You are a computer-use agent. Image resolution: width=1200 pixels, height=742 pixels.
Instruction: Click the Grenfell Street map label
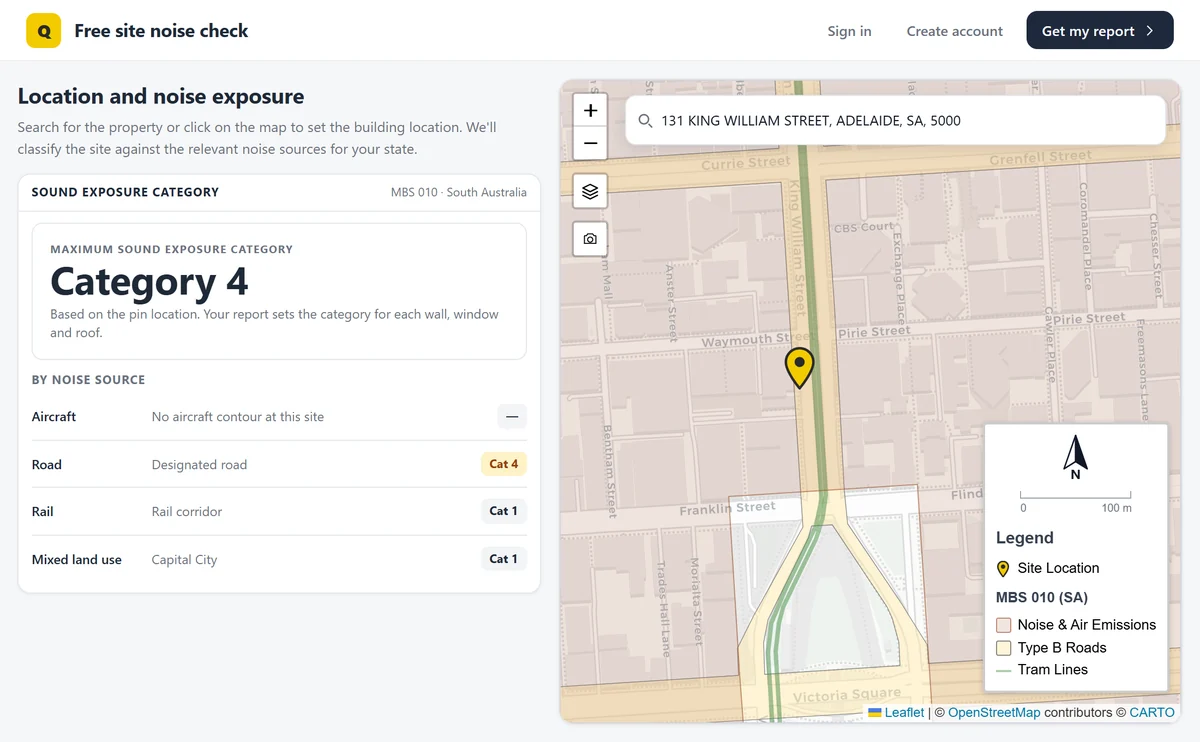point(1041,158)
